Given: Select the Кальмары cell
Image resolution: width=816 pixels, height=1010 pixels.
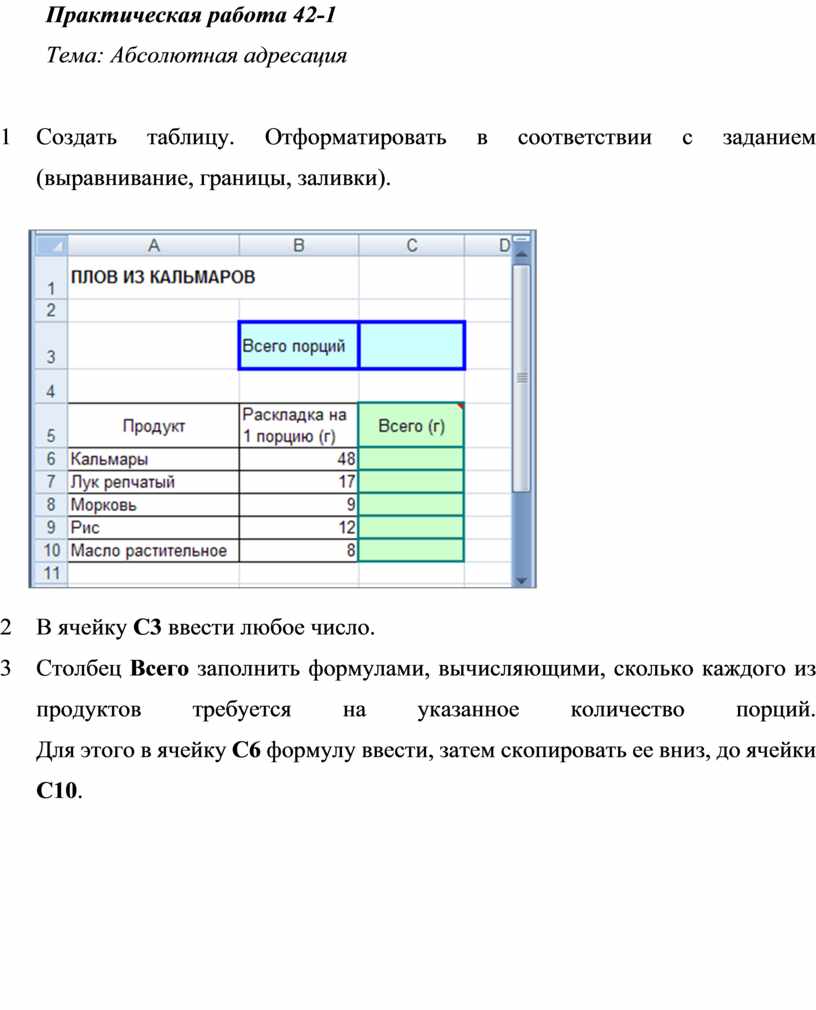Looking at the screenshot, I should tap(153, 458).
